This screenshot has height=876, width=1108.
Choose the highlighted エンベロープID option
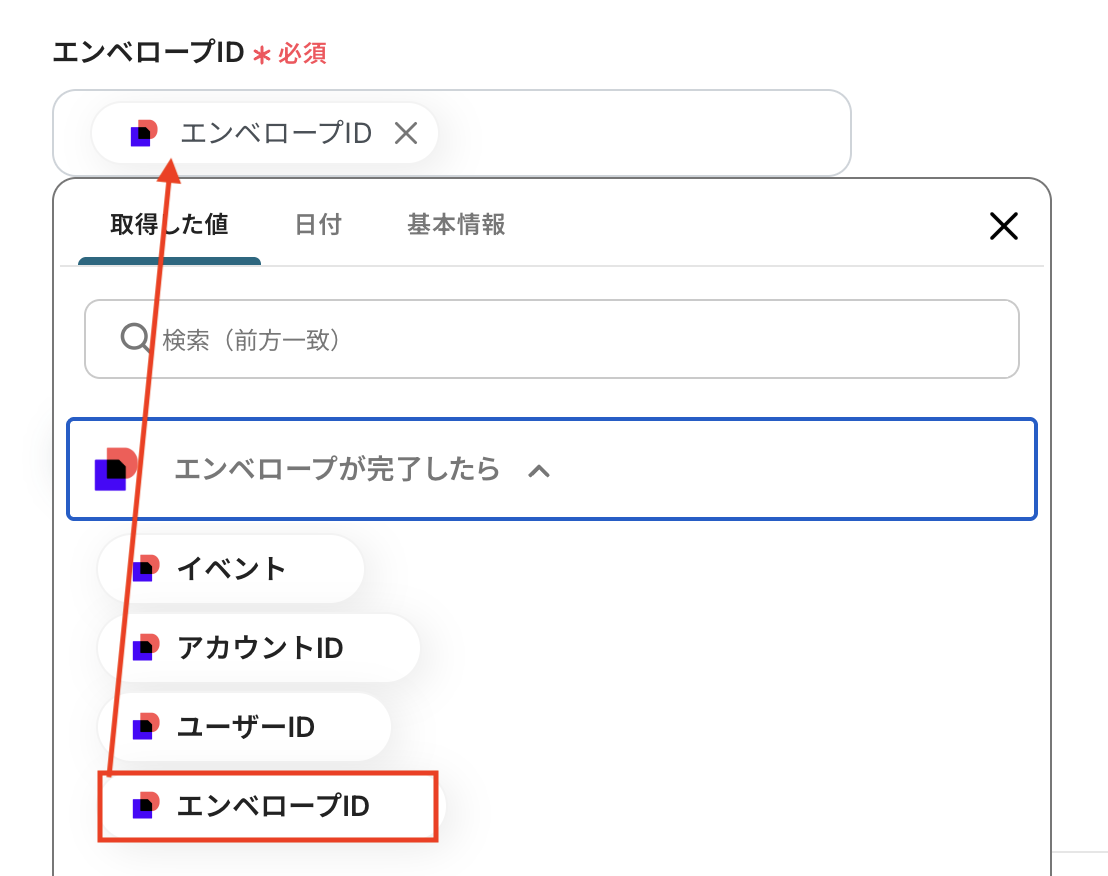pyautogui.click(x=268, y=806)
